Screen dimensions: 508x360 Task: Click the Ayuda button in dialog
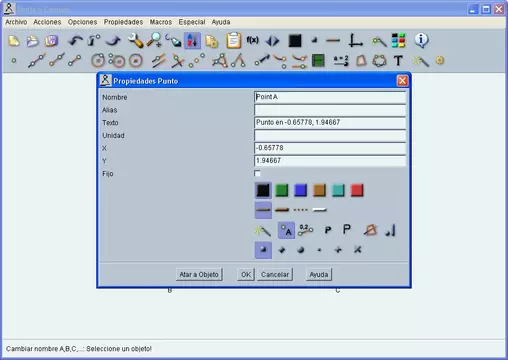(x=319, y=274)
